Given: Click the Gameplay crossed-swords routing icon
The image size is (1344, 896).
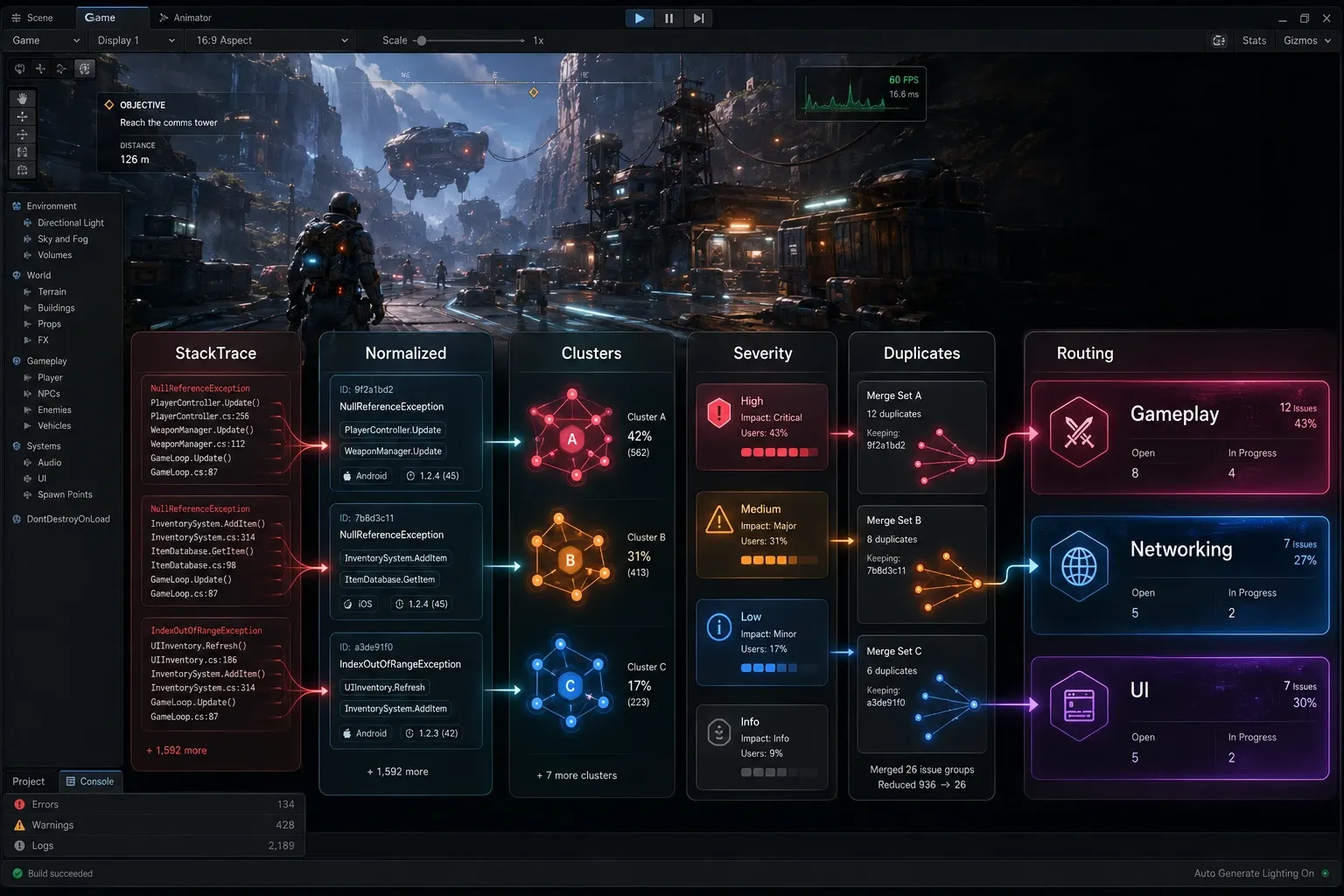Looking at the screenshot, I should click(1079, 431).
